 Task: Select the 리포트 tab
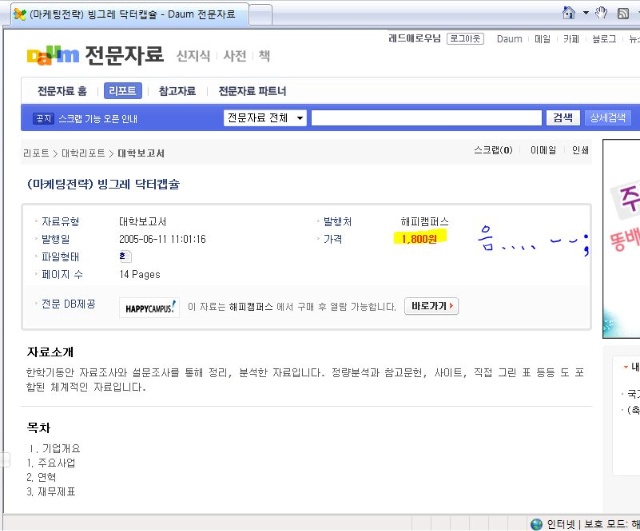(x=123, y=91)
